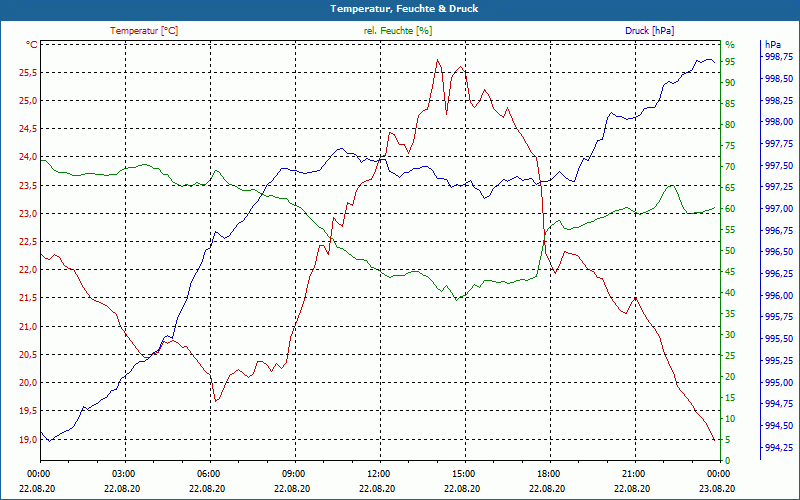This screenshot has width=800, height=500.
Task: Select the blue 'Druck [hPa]' legend label
Action: [x=649, y=31]
